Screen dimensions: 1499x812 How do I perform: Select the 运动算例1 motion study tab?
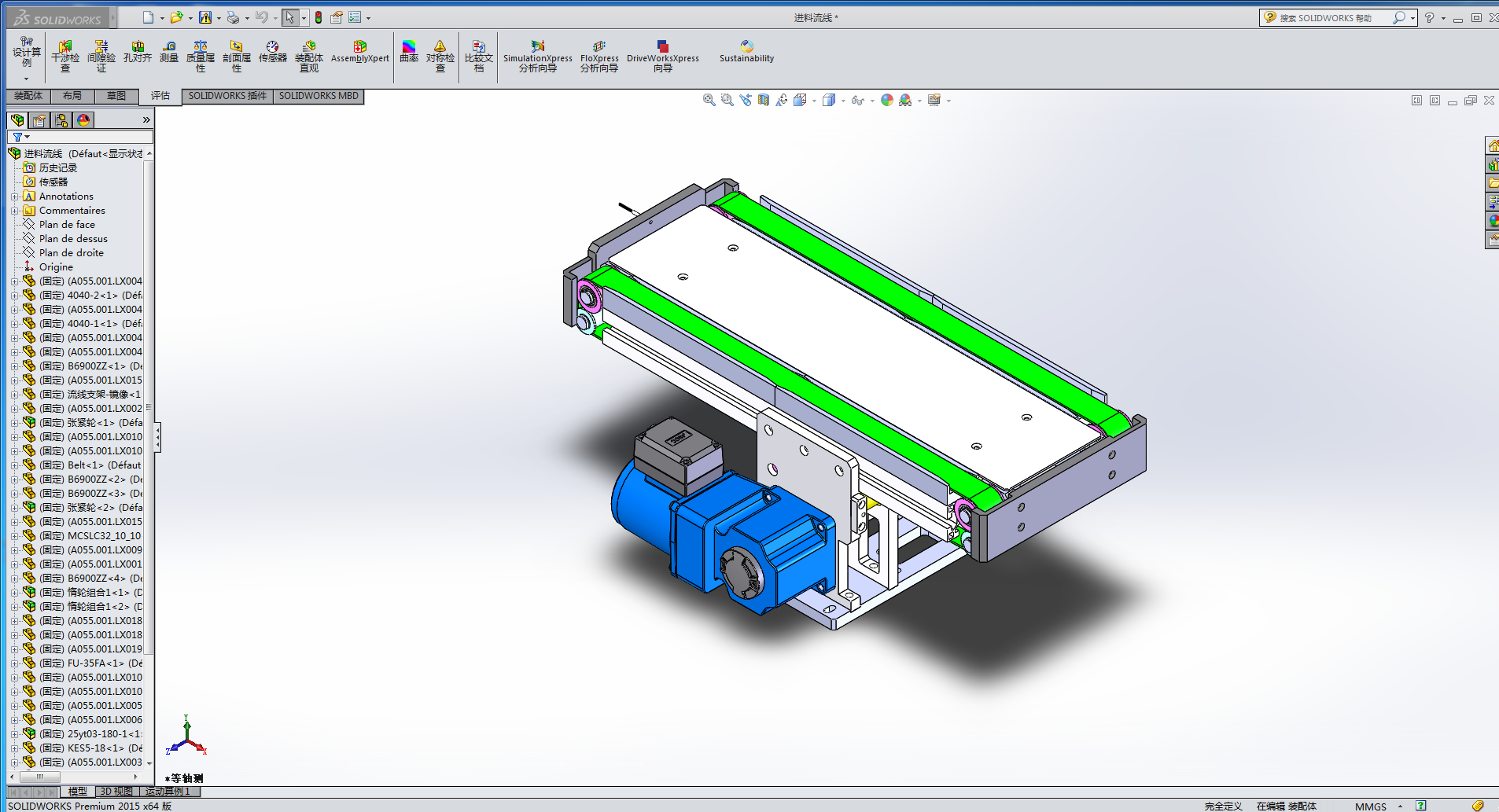point(168,792)
